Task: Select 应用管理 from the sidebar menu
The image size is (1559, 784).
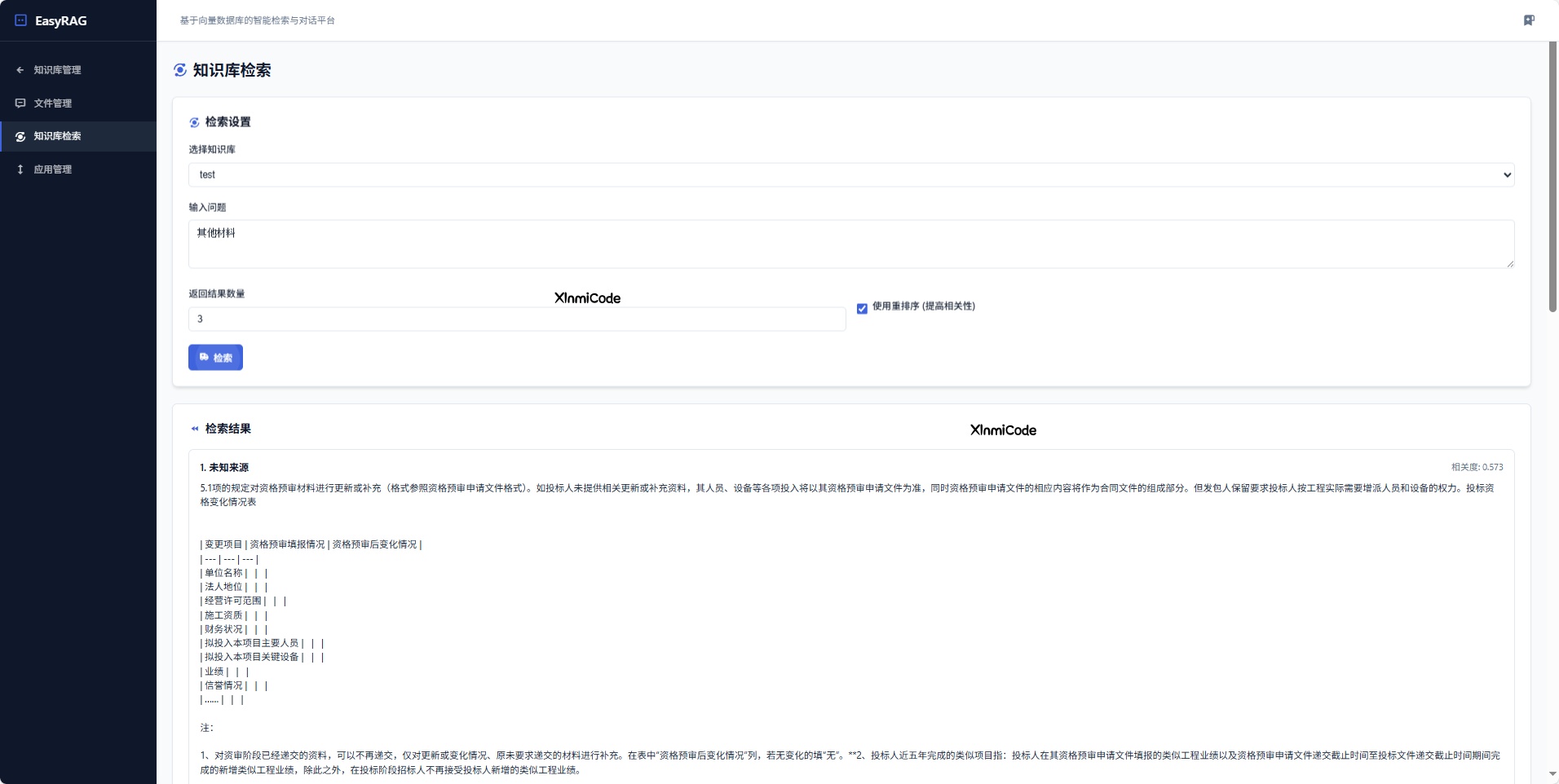Action: (53, 170)
